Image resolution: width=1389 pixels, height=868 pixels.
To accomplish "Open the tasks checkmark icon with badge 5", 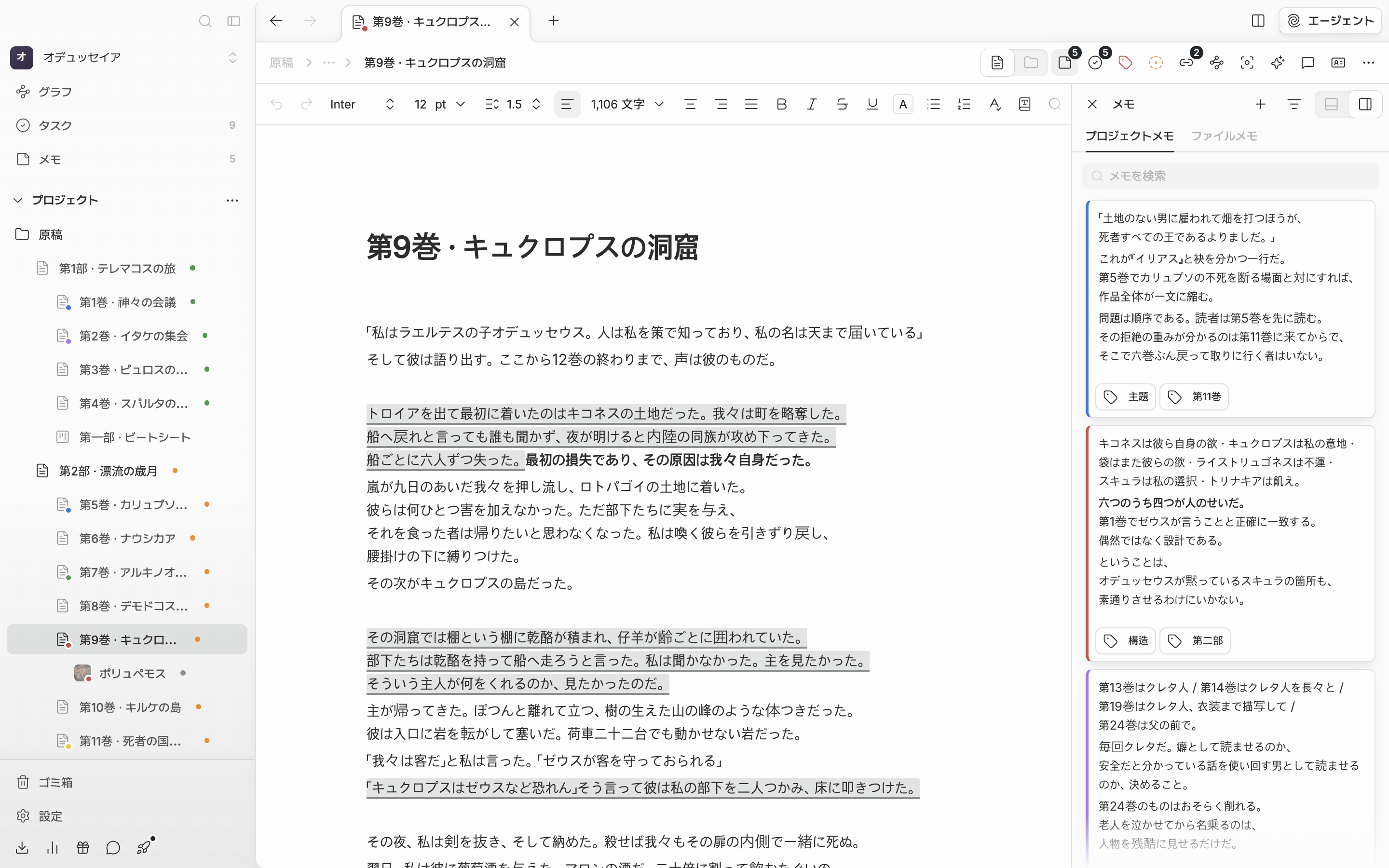I will pyautogui.click(x=1095, y=63).
